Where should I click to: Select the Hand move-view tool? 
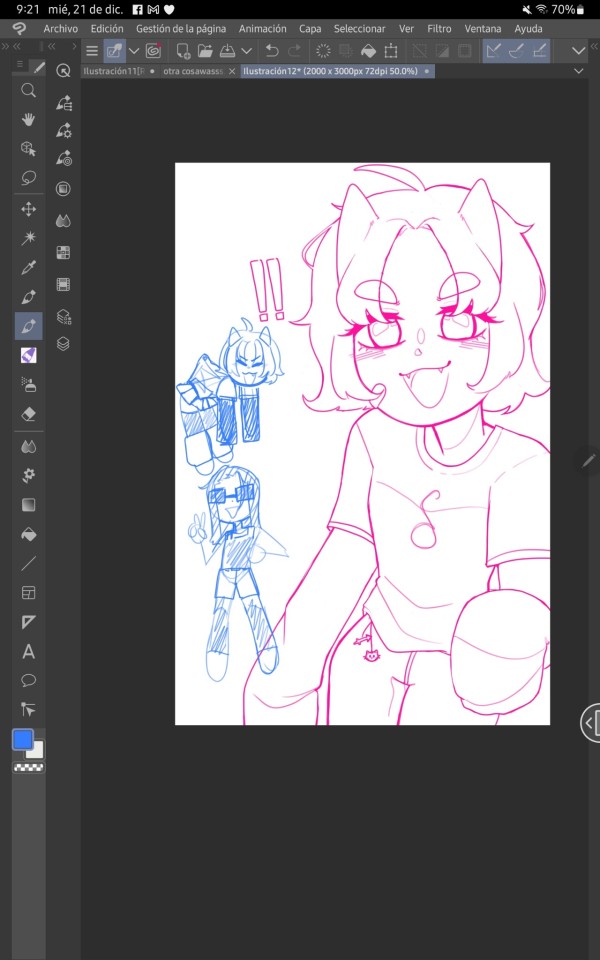click(28, 120)
